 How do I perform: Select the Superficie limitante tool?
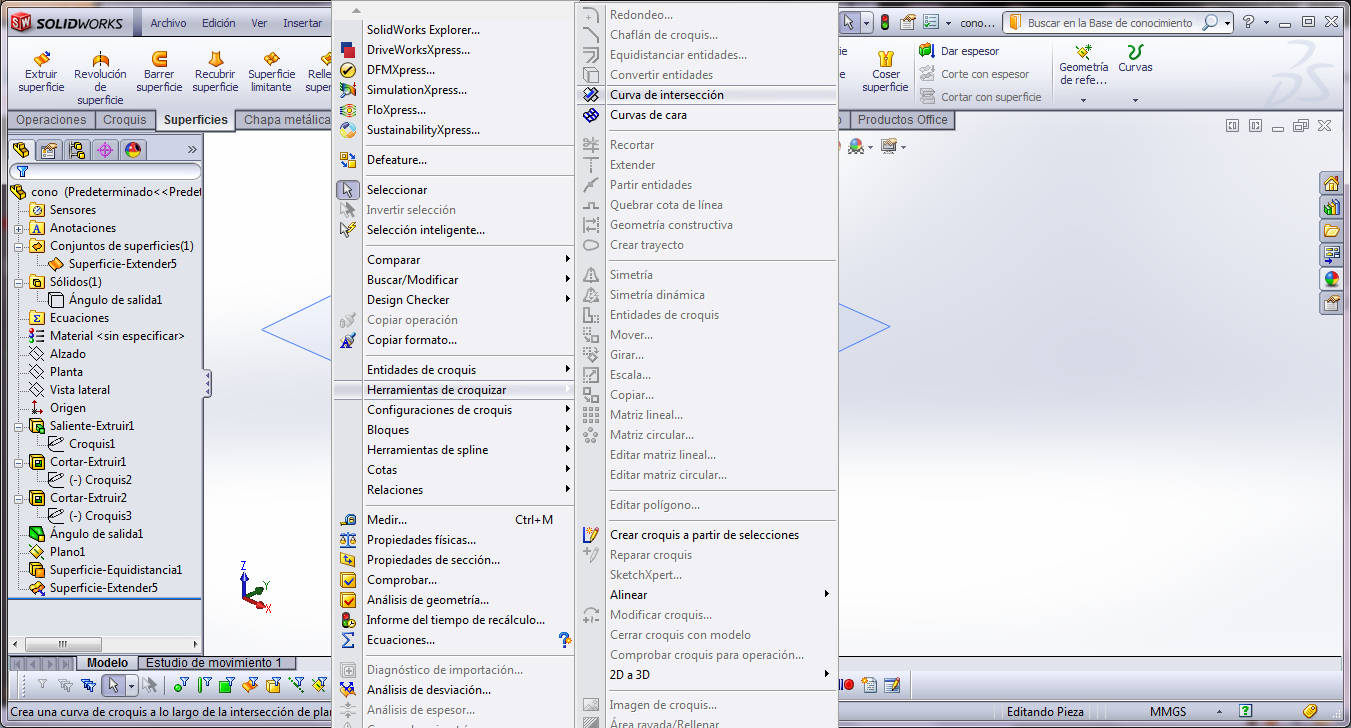(271, 72)
